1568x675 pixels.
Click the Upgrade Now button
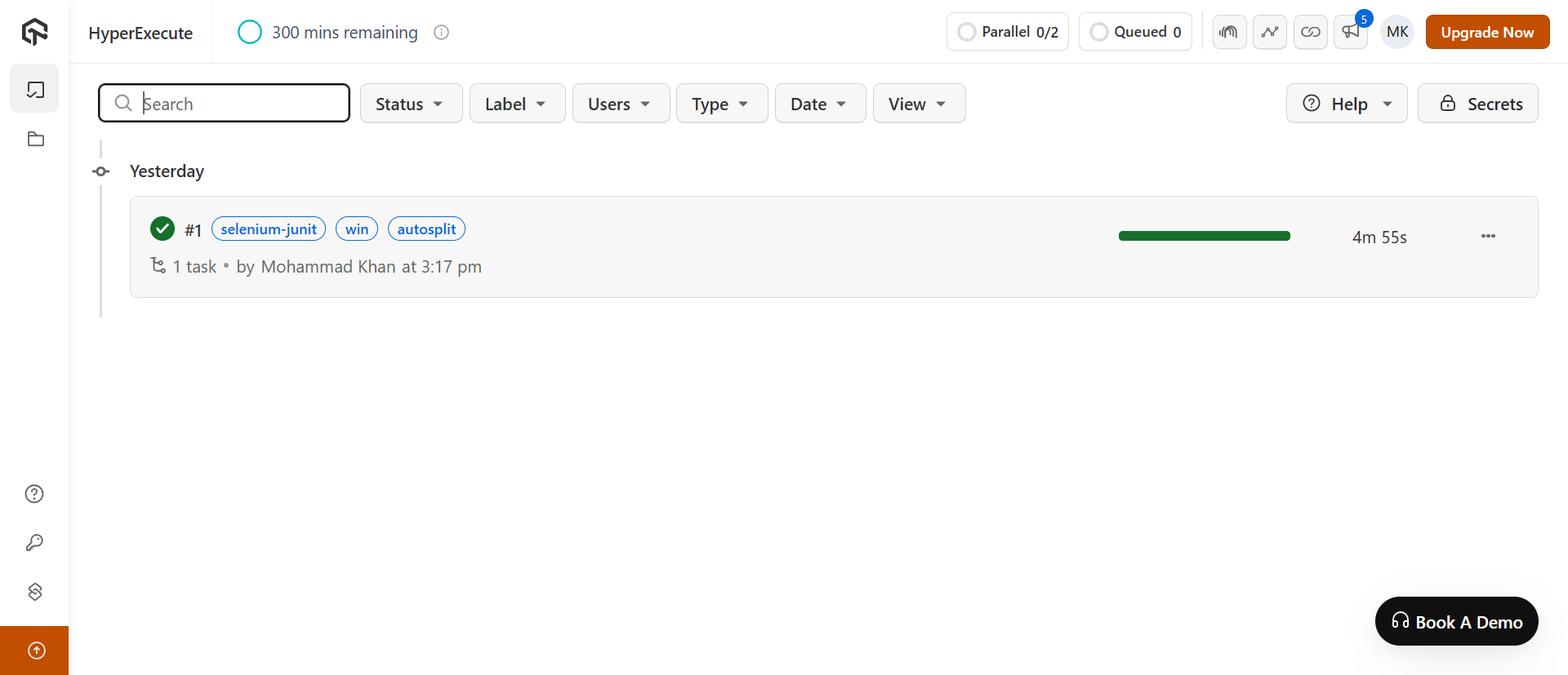pos(1487,33)
